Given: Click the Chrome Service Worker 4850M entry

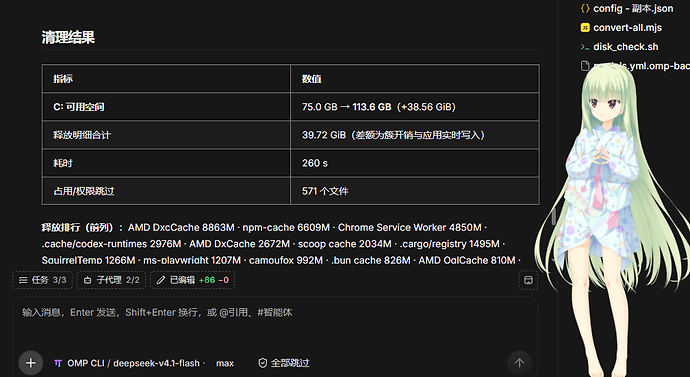Looking at the screenshot, I should coord(410,227).
